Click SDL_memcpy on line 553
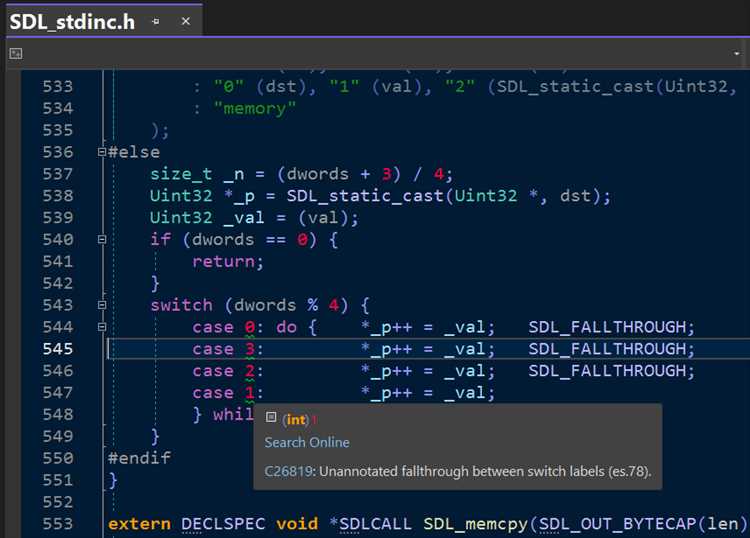750x538 pixels. tap(475, 524)
